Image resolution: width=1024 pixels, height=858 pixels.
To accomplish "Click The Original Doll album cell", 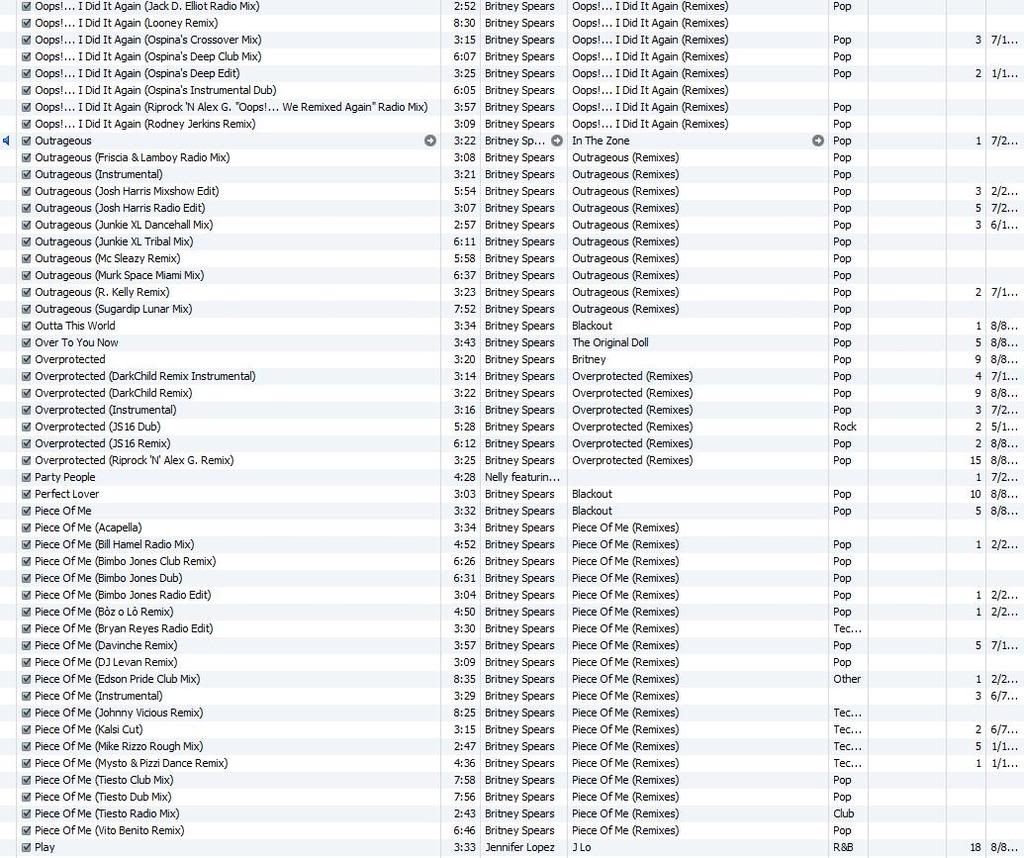I will (x=610, y=343).
